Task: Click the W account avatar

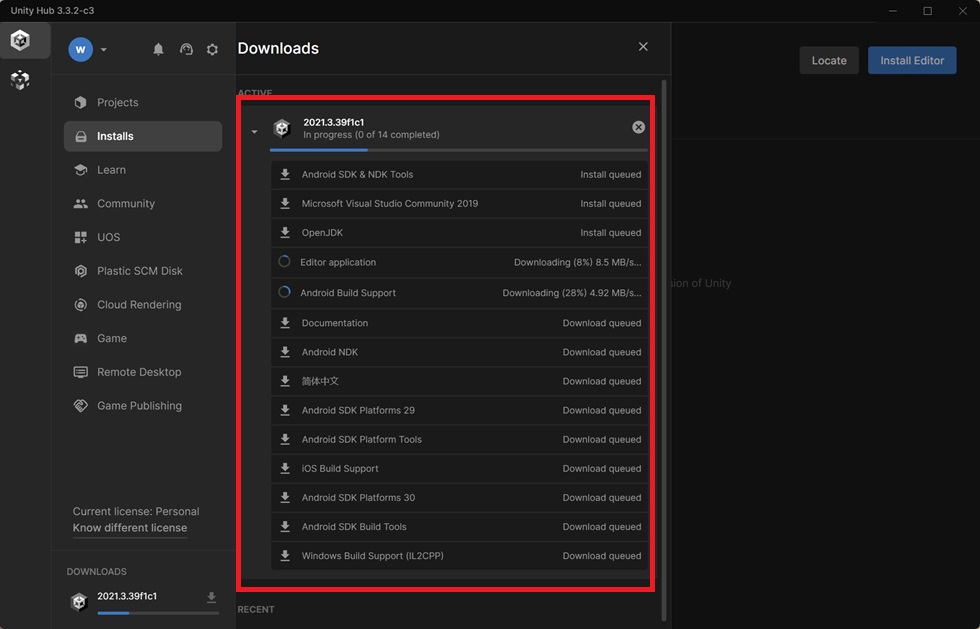Action: click(81, 49)
